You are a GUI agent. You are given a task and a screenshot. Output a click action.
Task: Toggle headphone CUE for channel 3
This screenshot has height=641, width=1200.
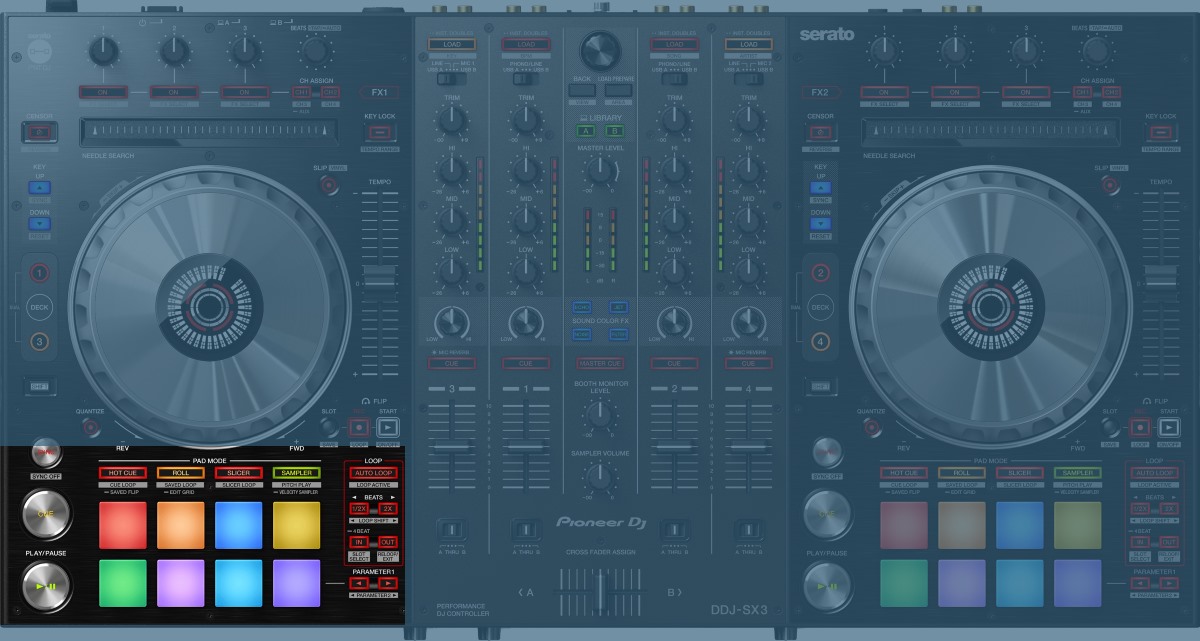452,363
